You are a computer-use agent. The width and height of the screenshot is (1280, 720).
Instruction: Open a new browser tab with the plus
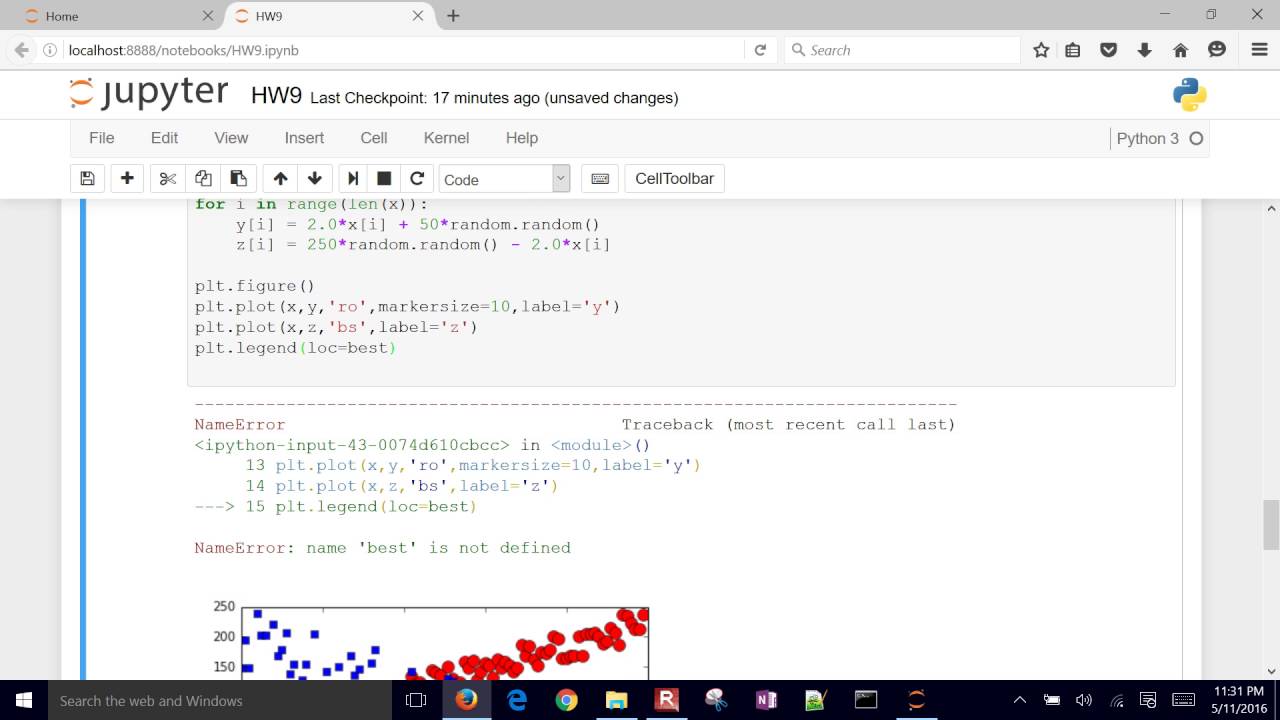pos(453,16)
